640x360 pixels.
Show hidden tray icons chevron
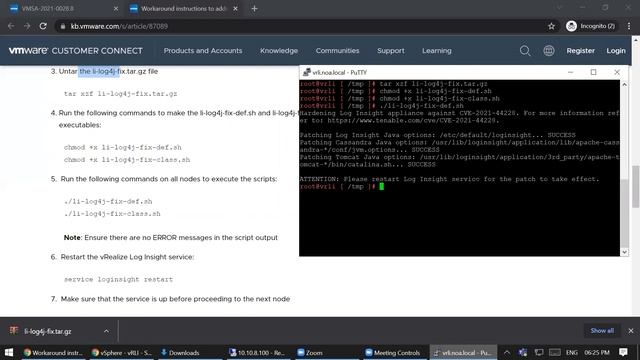(x=507, y=352)
